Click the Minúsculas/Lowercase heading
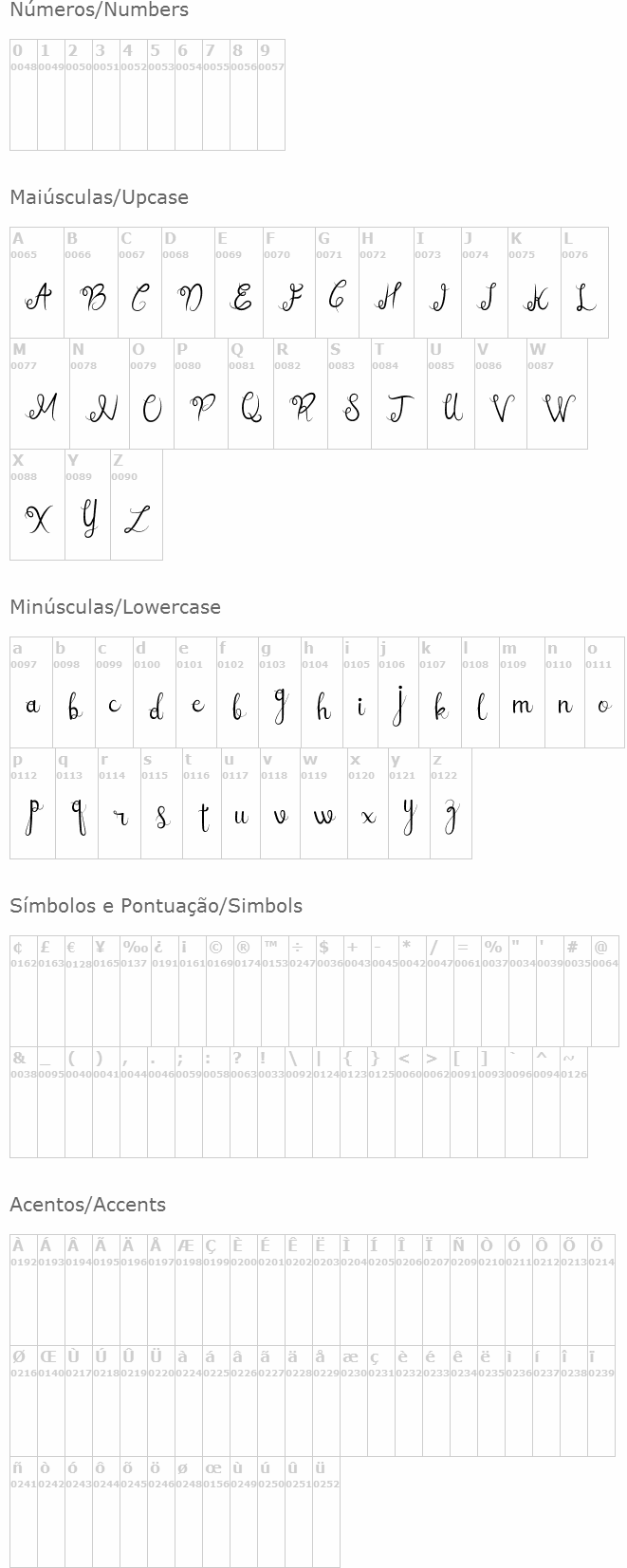Viewport: 627px width, 1568px height. pos(115,607)
